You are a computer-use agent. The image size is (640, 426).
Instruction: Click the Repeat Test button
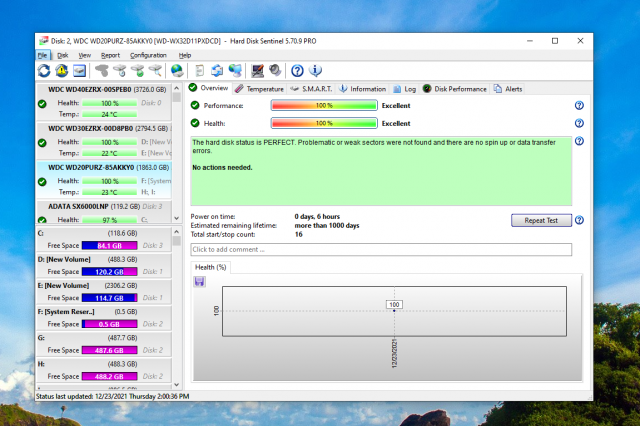click(540, 220)
